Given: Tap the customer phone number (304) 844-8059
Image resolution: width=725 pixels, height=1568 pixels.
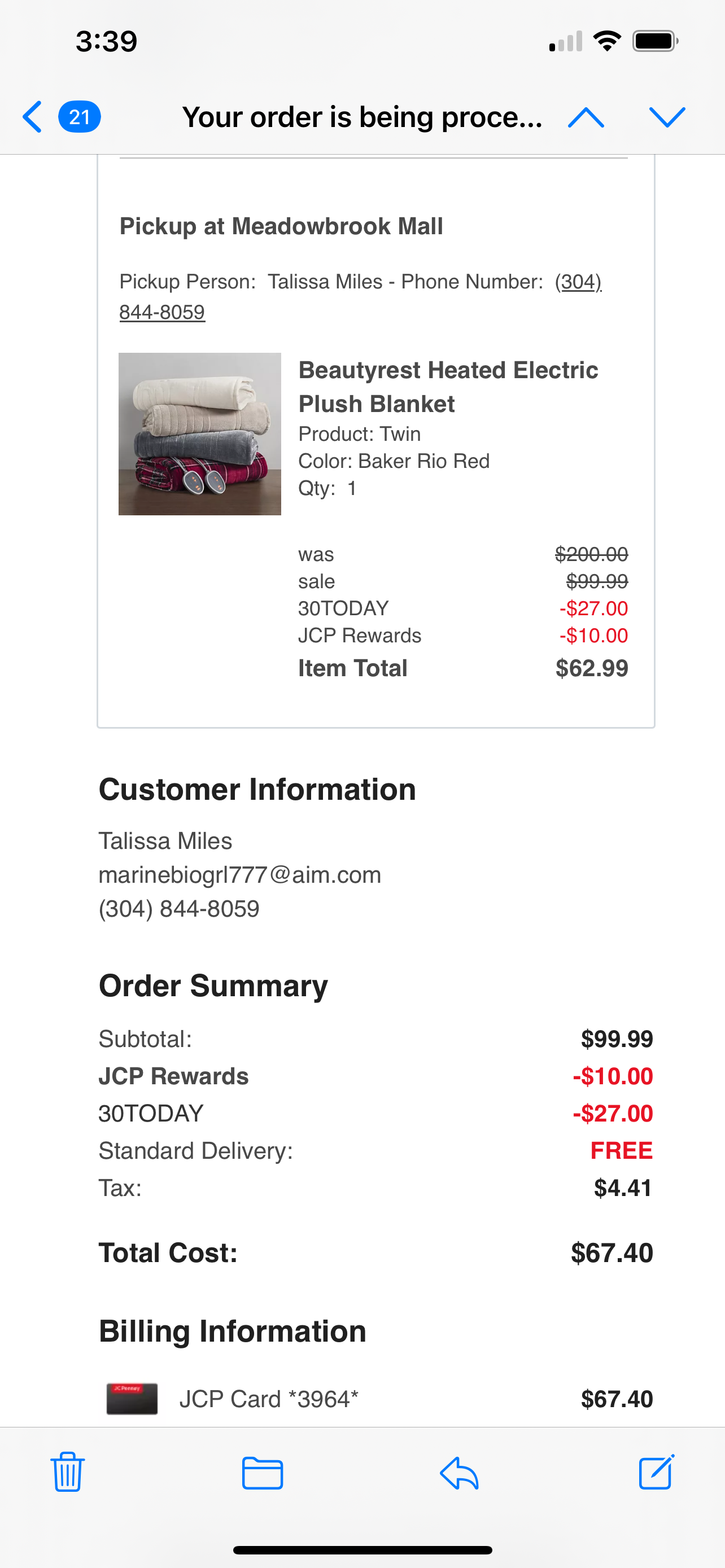Looking at the screenshot, I should click(179, 909).
